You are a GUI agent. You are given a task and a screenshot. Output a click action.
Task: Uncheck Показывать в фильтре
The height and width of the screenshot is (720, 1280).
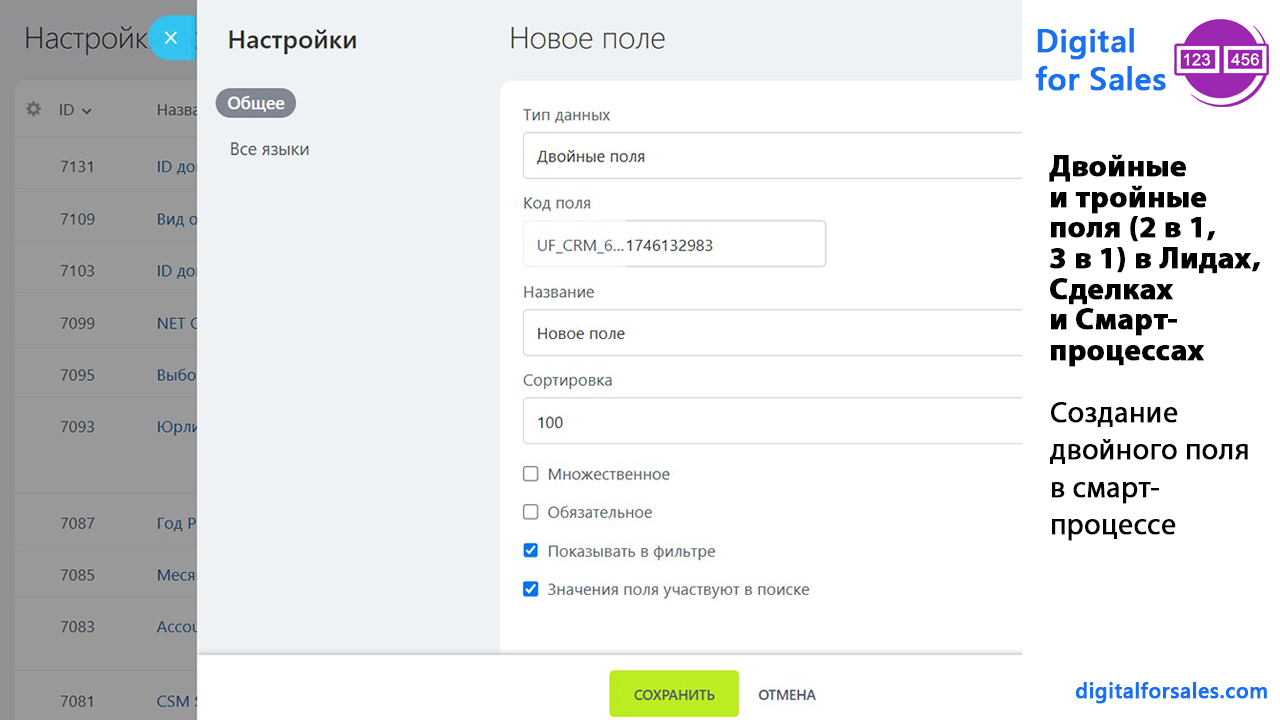pyautogui.click(x=531, y=551)
